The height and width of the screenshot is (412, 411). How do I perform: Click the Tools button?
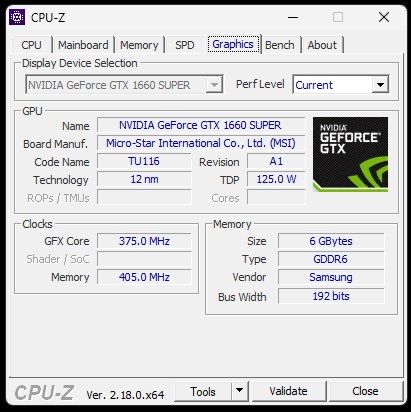click(203, 391)
